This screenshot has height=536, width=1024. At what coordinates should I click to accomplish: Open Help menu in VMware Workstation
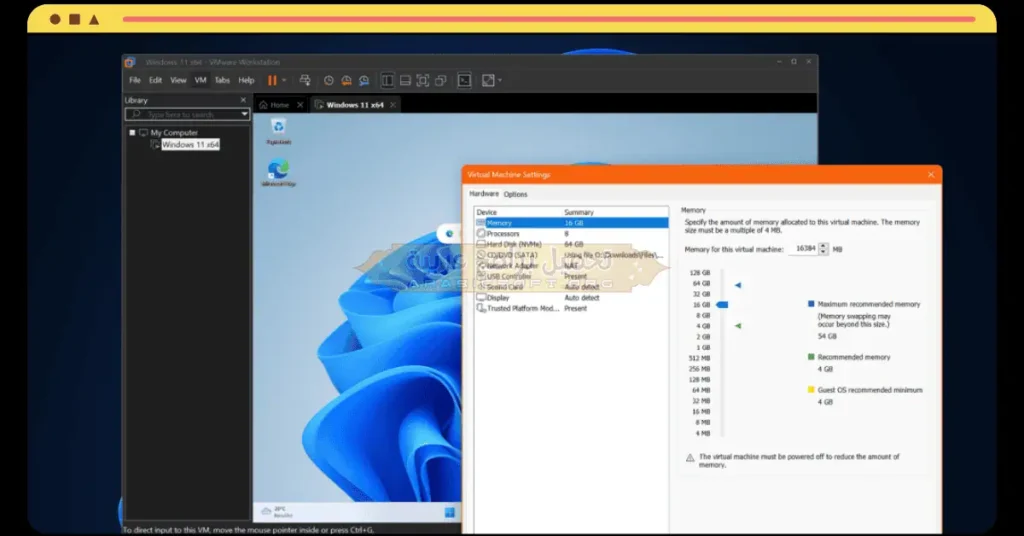pos(246,80)
